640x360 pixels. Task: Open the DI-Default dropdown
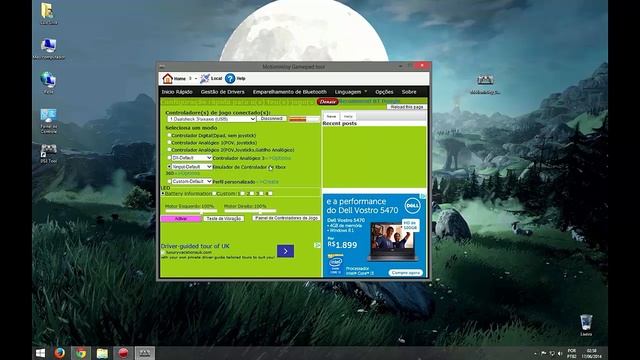pos(191,158)
